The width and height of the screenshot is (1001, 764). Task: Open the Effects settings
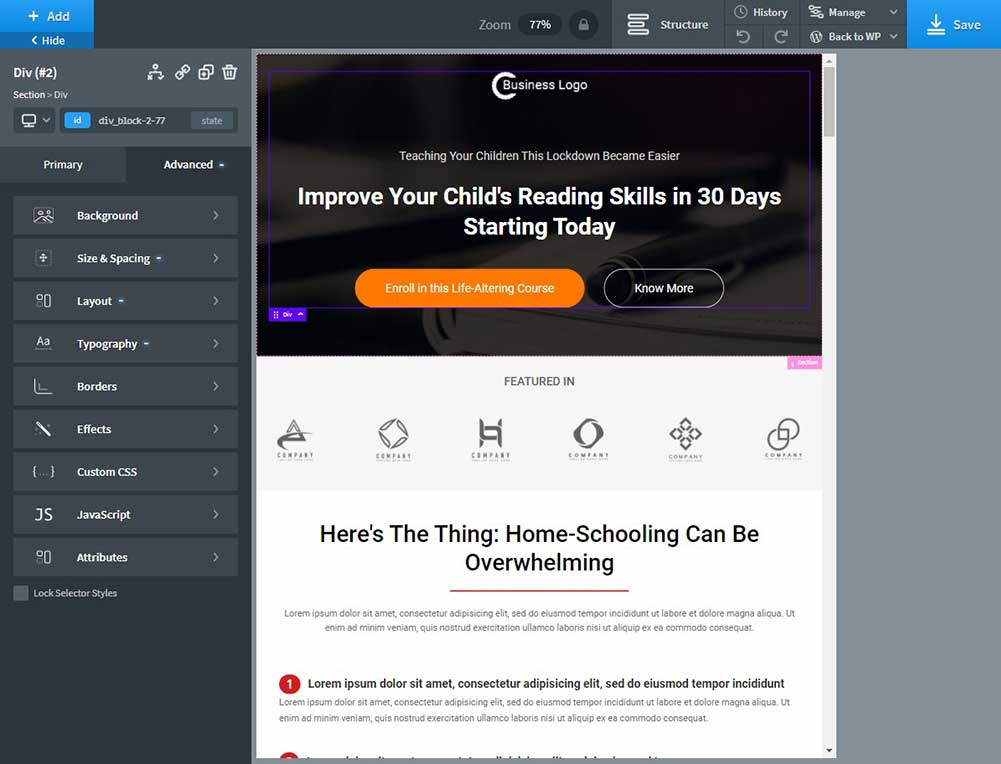125,429
